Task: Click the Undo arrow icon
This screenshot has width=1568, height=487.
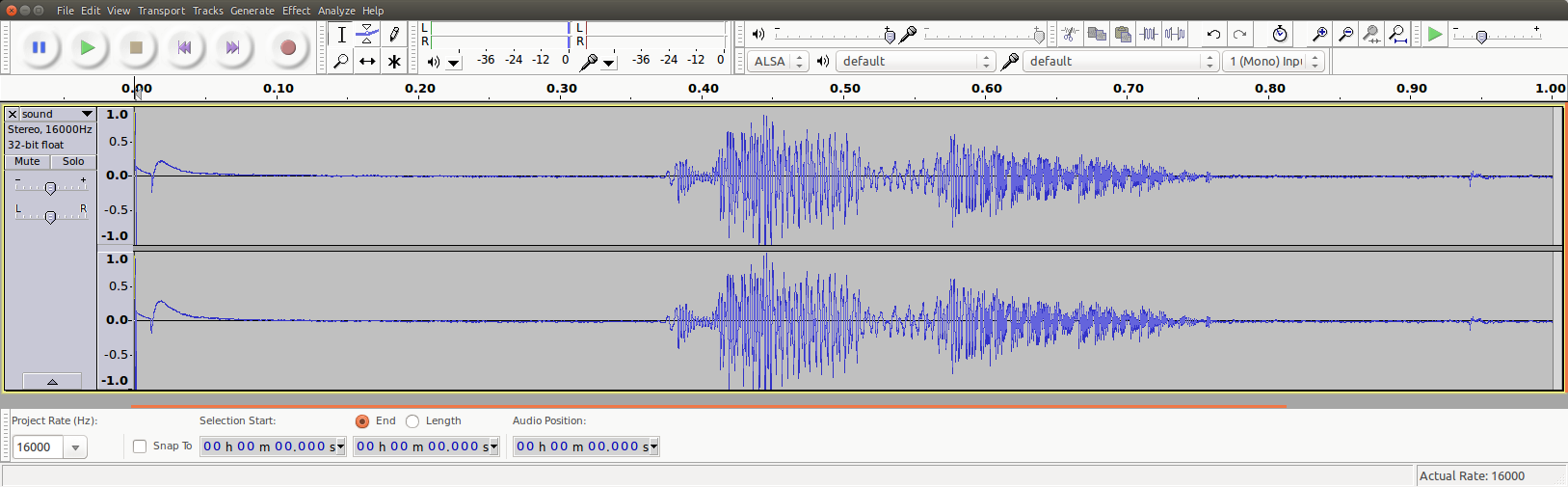Action: click(x=1213, y=35)
